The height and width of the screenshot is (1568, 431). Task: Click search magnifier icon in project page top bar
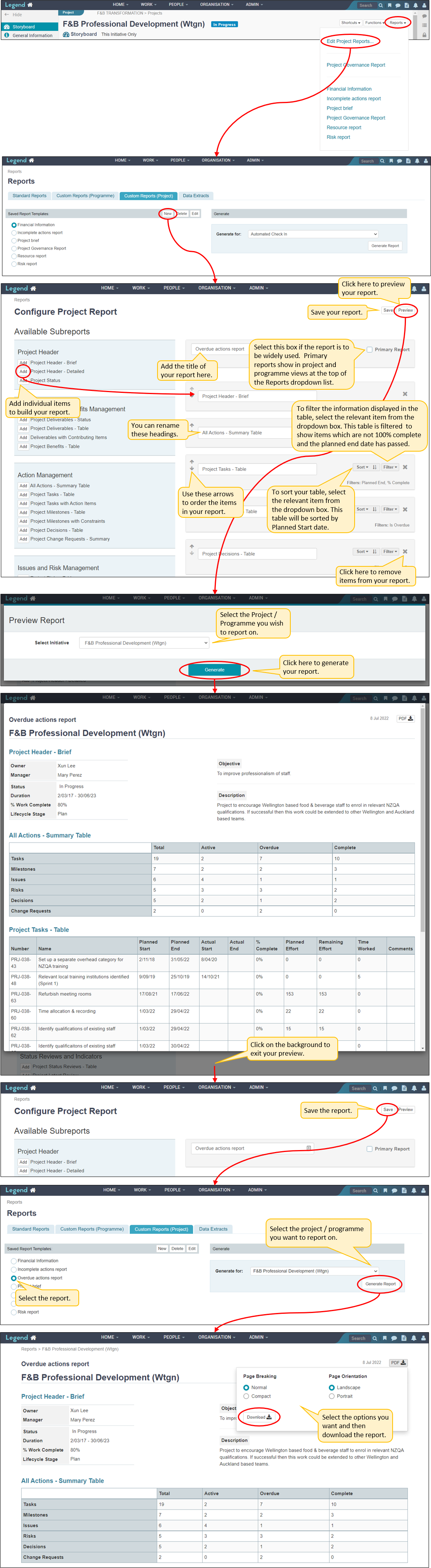(381, 5)
